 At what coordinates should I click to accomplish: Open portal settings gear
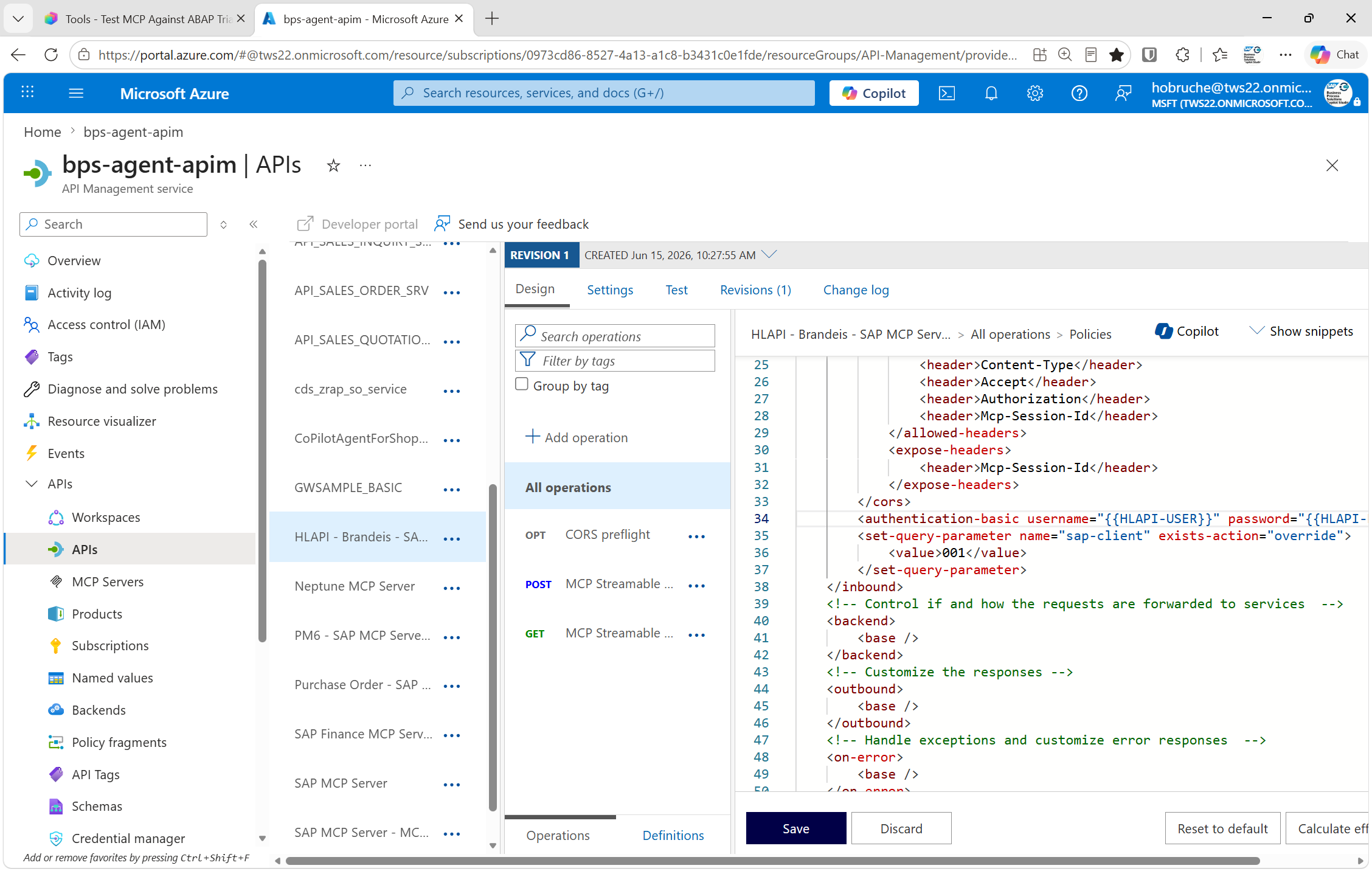(x=1035, y=93)
